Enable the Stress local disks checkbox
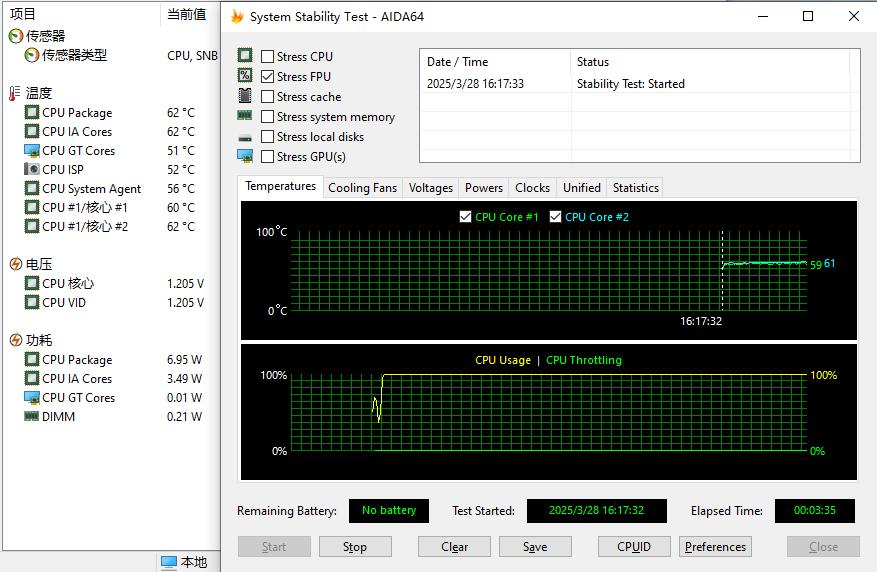The height and width of the screenshot is (572, 877). (267, 137)
